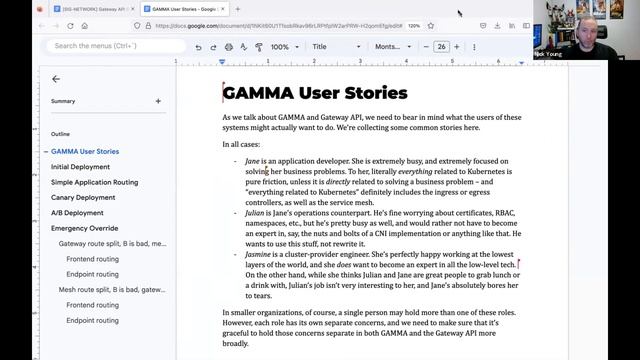This screenshot has width=640, height=360.
Task: Select the GAMMA User Stories tab
Action: [184, 9]
